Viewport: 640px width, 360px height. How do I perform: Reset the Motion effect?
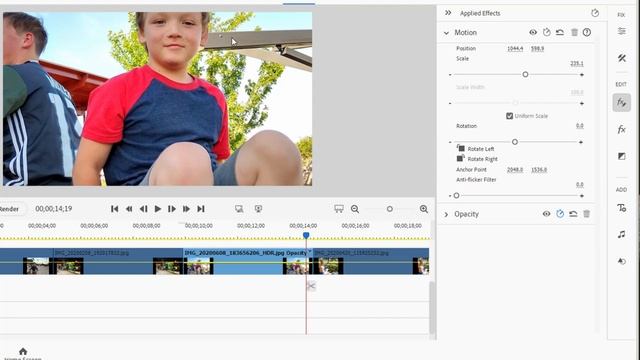(560, 32)
